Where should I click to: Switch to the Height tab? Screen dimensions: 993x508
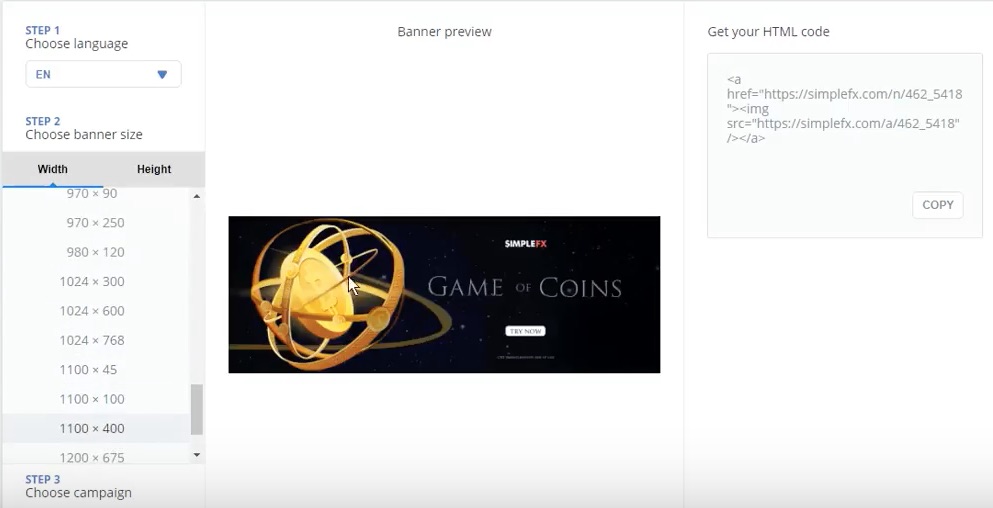pos(154,169)
